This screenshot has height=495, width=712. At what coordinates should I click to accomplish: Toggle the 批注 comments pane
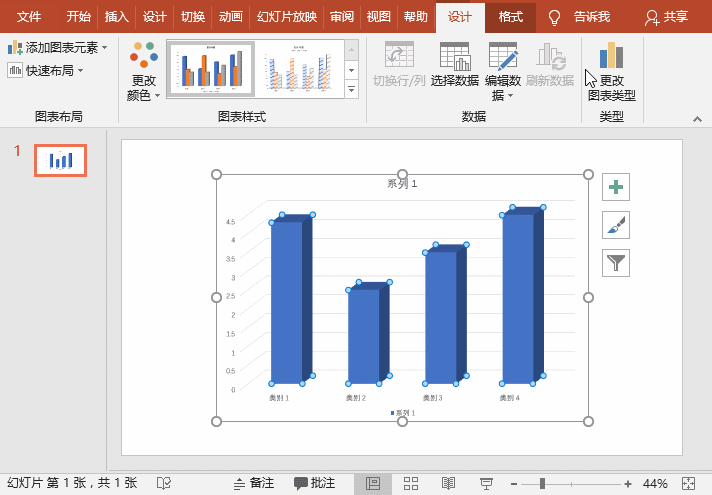[x=314, y=483]
